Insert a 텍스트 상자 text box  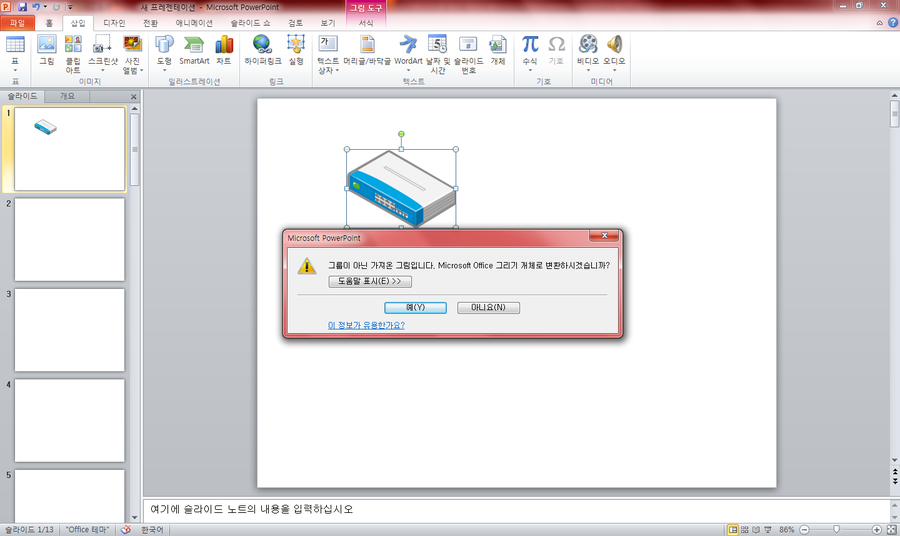tap(328, 45)
